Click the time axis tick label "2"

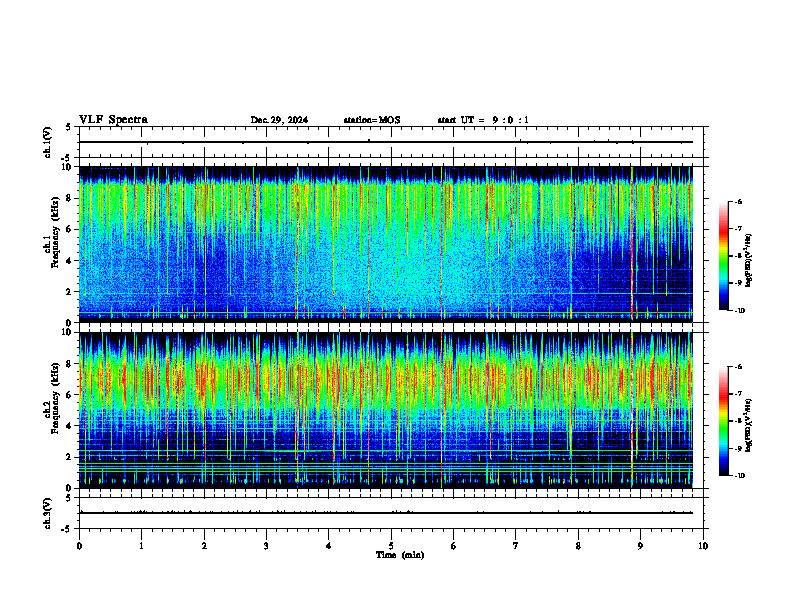coord(204,546)
